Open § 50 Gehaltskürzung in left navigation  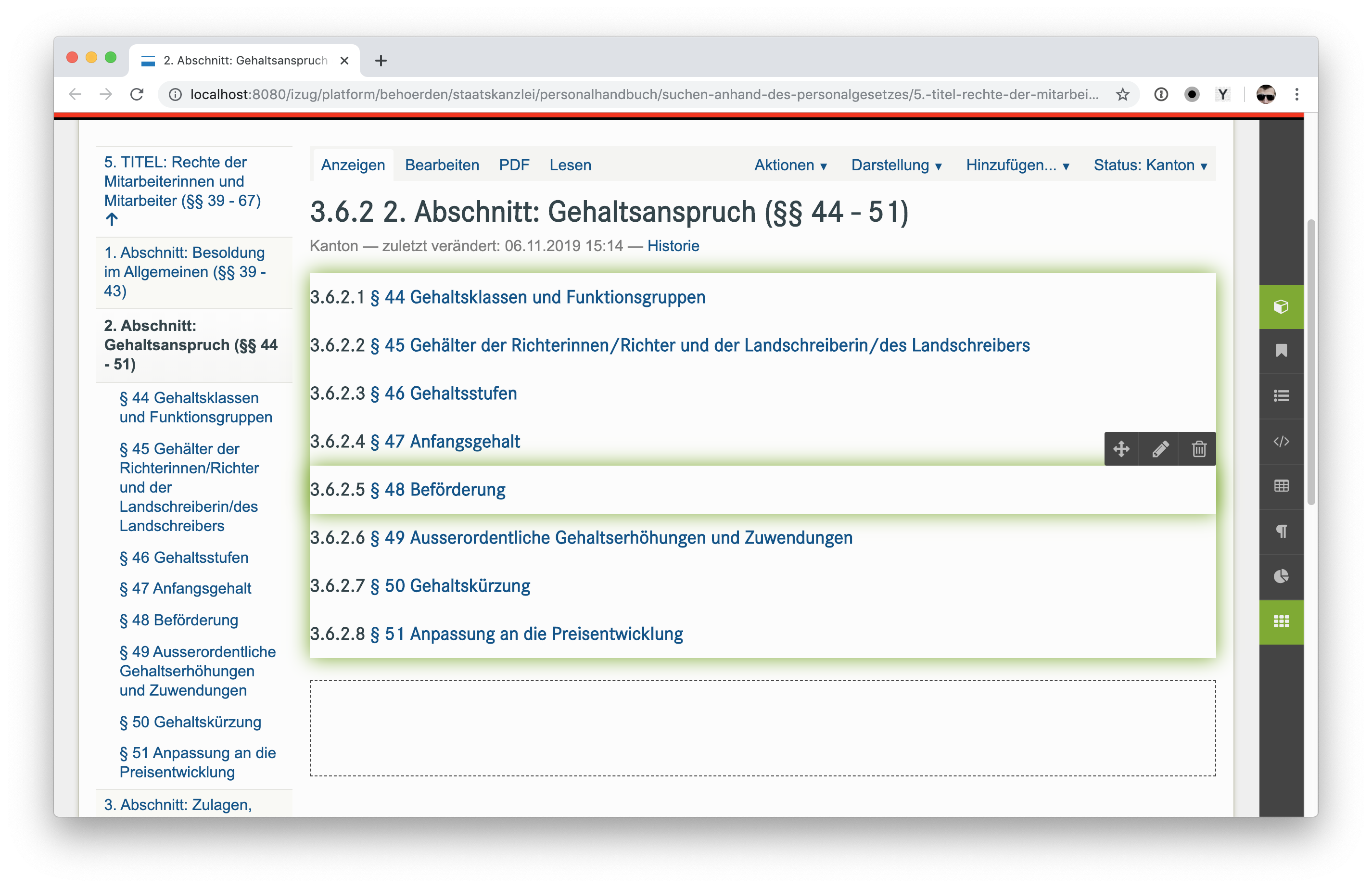coord(190,722)
